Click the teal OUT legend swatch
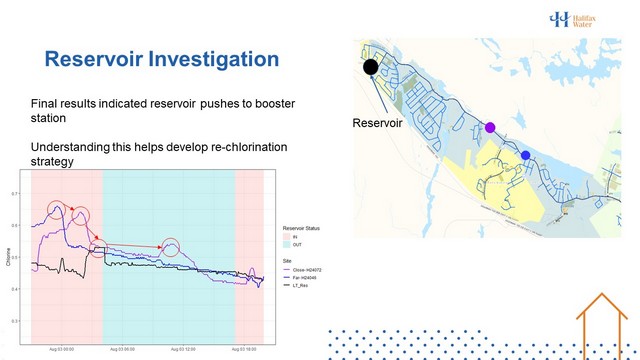 click(x=287, y=244)
